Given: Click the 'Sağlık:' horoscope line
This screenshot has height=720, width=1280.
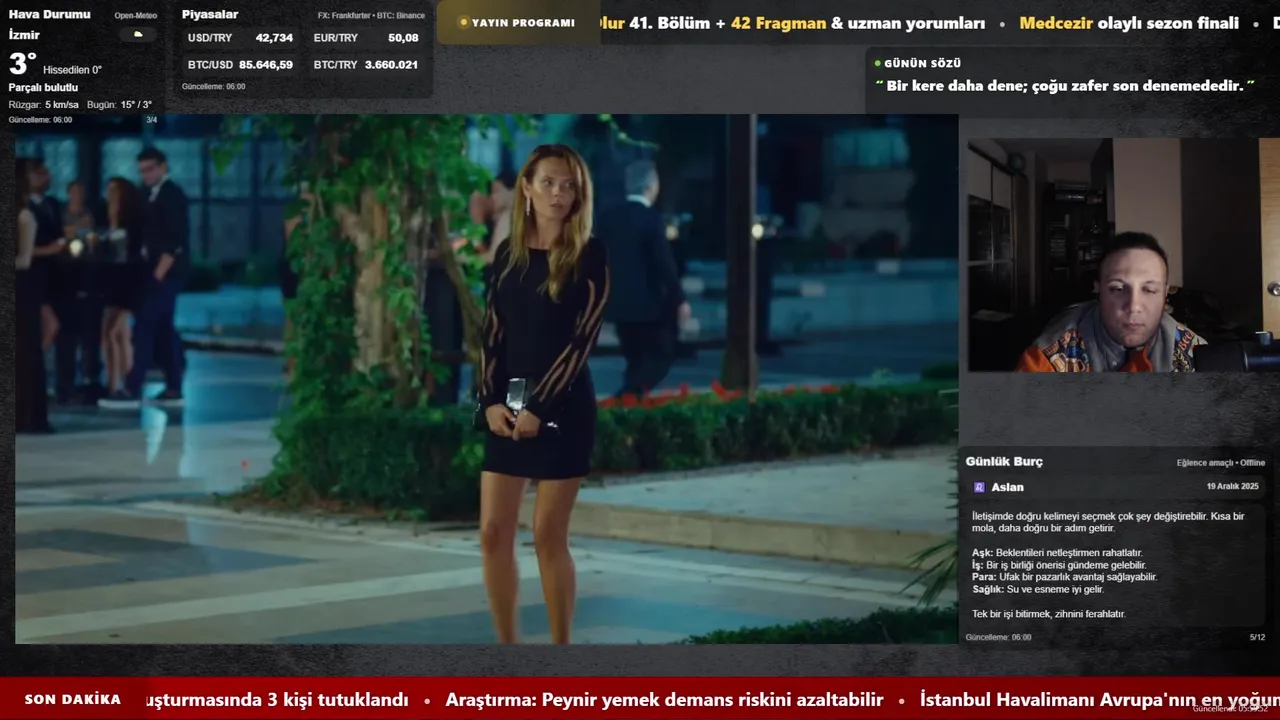Looking at the screenshot, I should click(1038, 589).
